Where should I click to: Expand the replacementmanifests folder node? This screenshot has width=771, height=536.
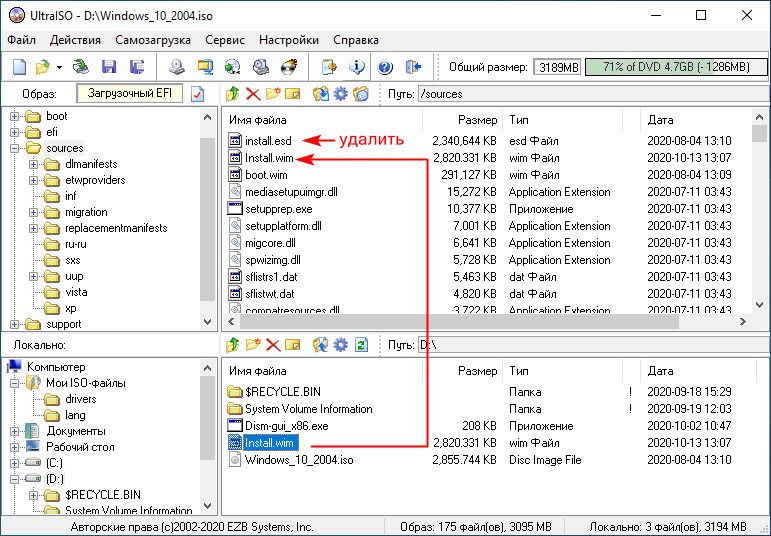click(x=33, y=228)
